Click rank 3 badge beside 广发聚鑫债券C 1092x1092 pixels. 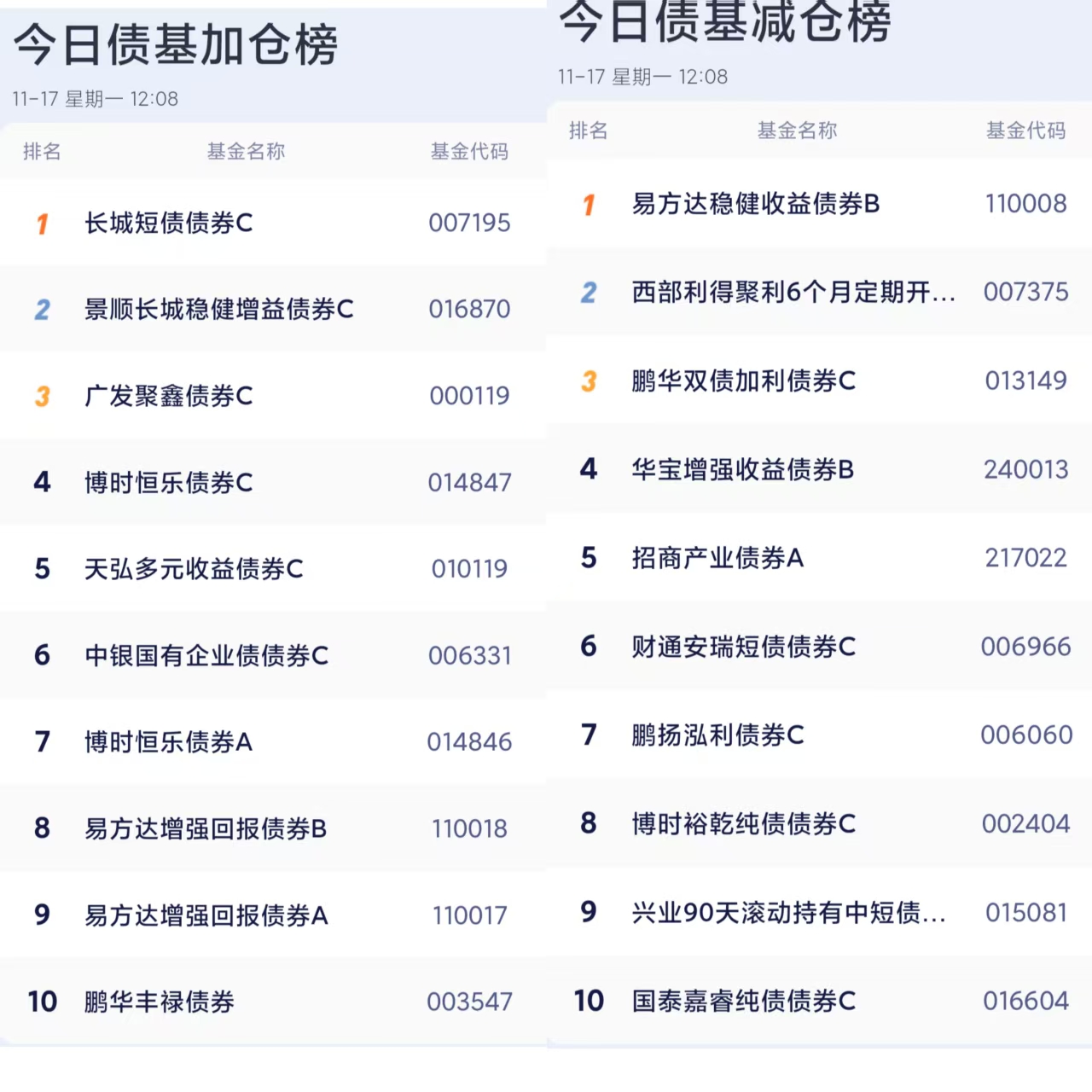pos(42,397)
